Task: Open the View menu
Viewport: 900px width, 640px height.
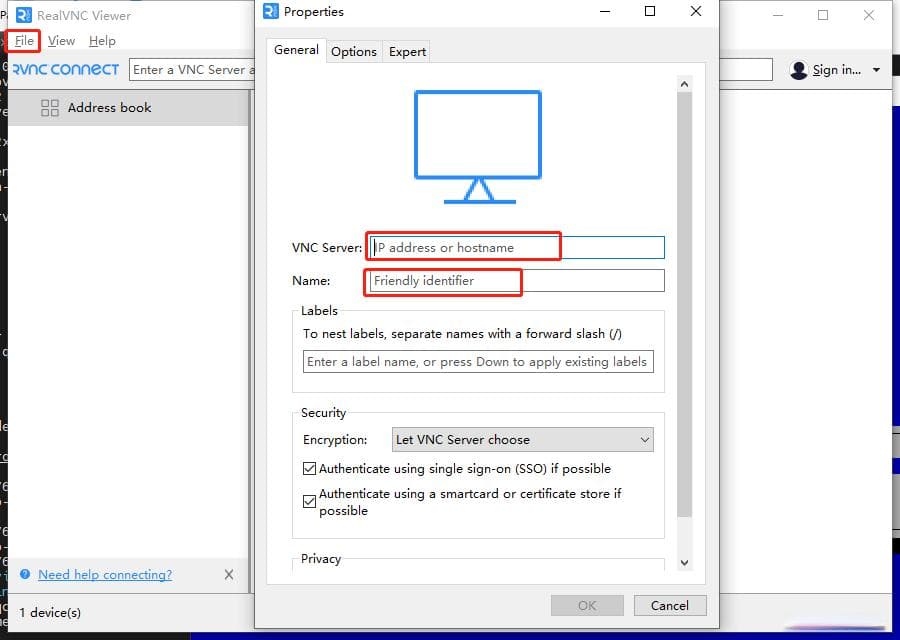Action: tap(61, 41)
